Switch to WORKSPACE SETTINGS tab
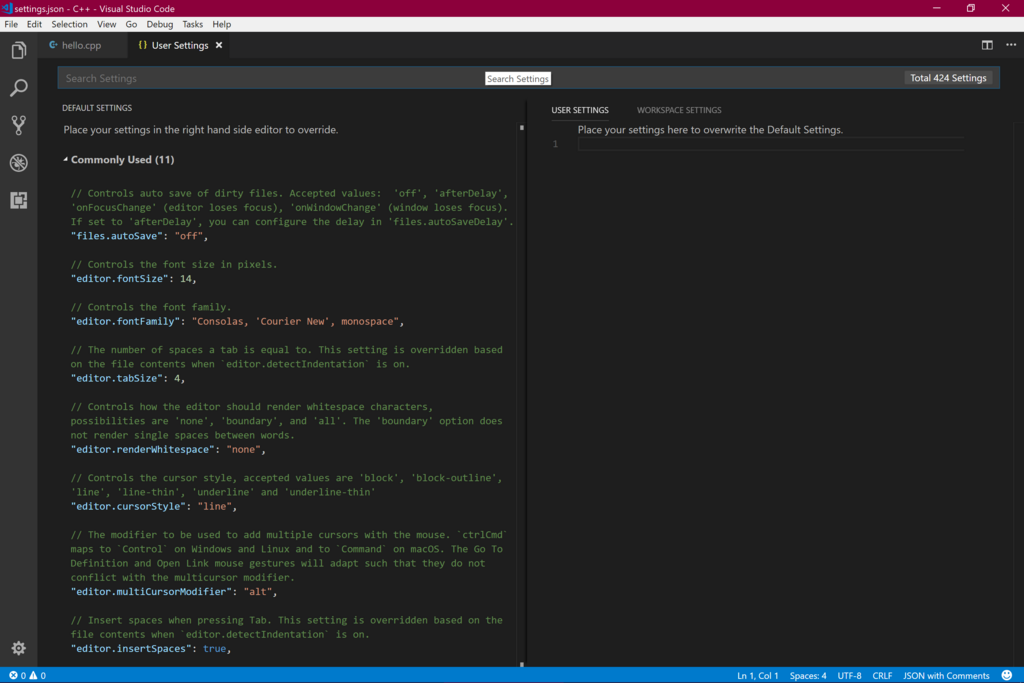Image resolution: width=1024 pixels, height=683 pixels. [679, 110]
